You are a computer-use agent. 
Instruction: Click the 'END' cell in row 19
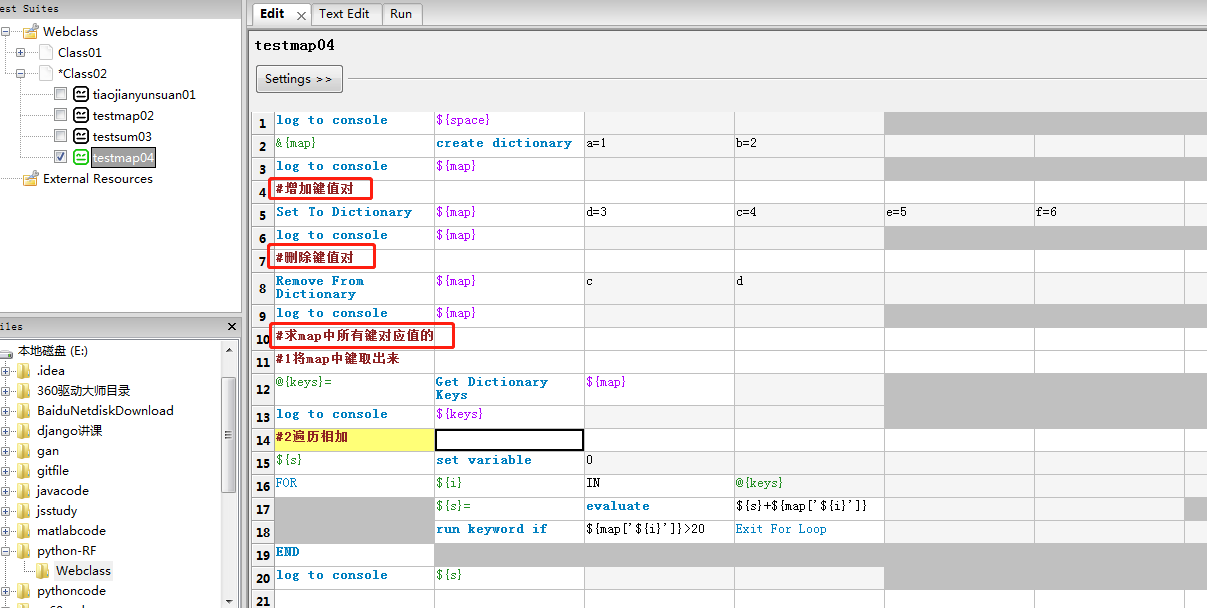tap(354, 553)
